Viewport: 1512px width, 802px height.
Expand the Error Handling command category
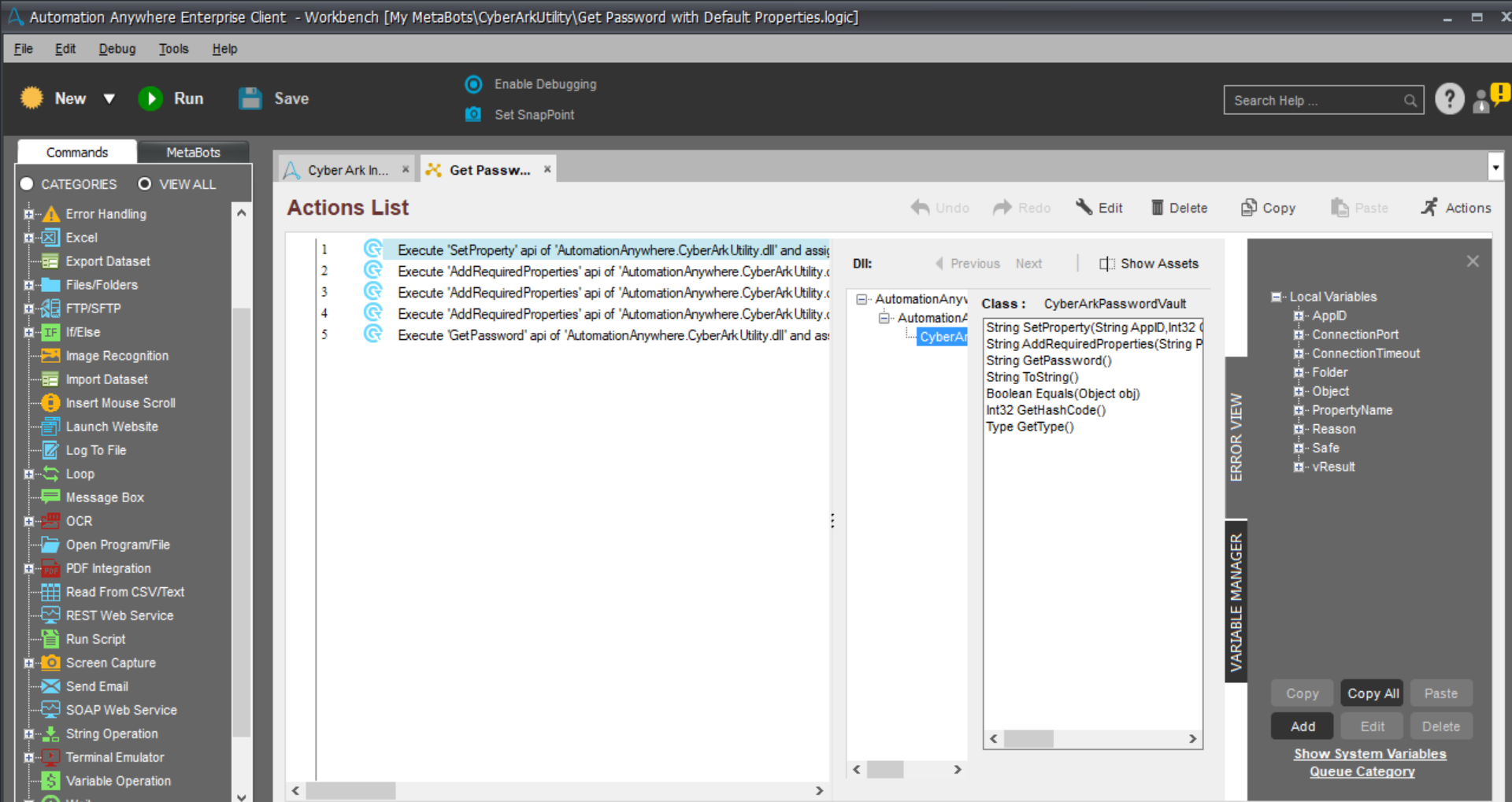[29, 214]
